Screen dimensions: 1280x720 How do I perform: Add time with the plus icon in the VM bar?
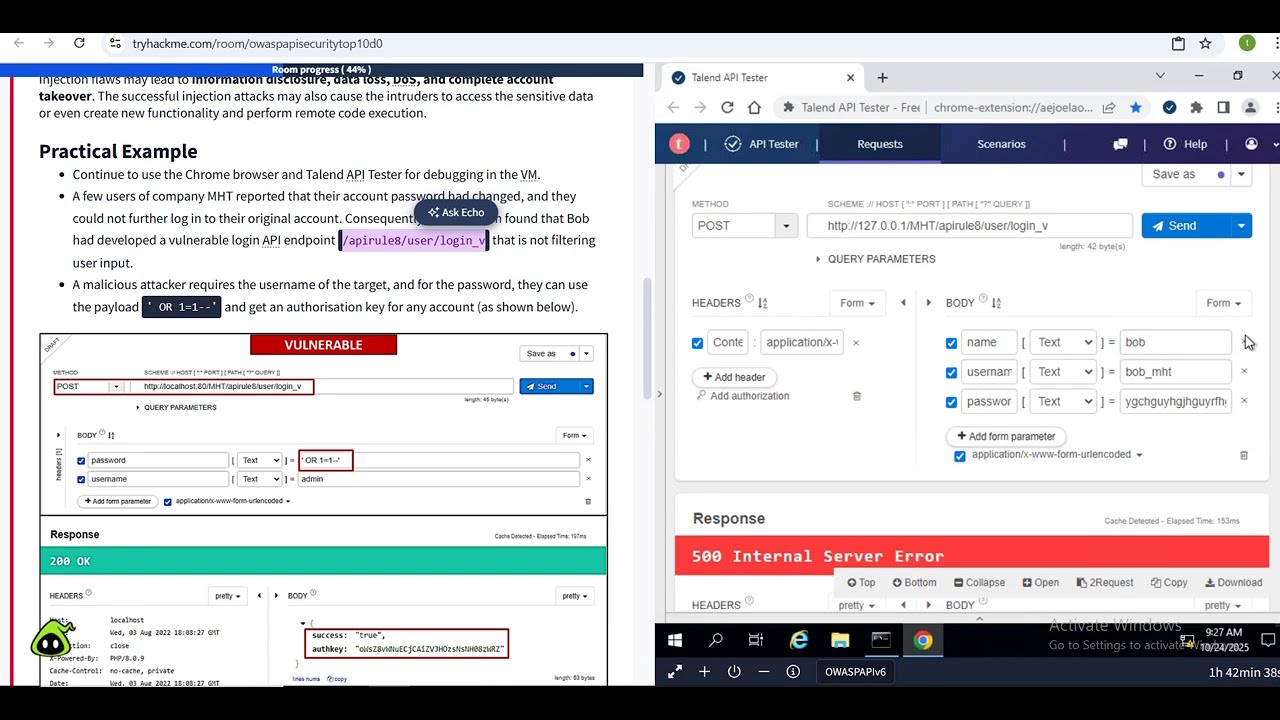[704, 672]
